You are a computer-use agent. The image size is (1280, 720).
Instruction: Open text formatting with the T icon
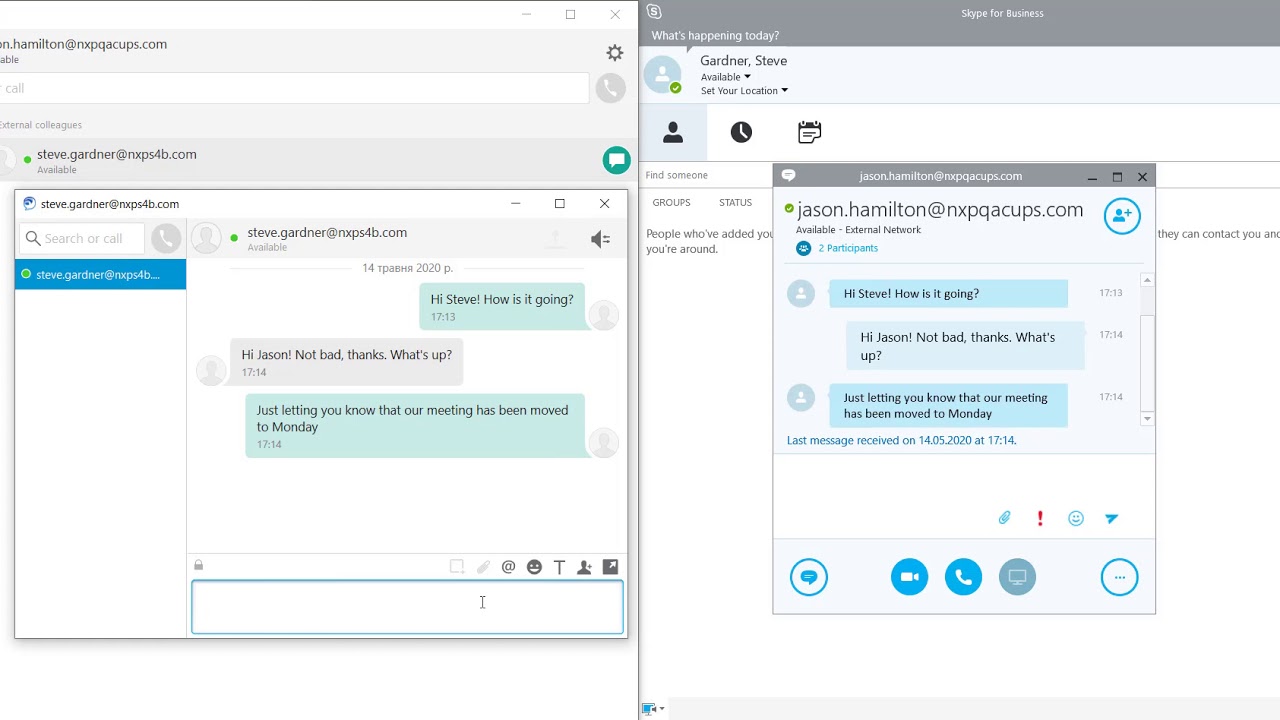pyautogui.click(x=559, y=567)
